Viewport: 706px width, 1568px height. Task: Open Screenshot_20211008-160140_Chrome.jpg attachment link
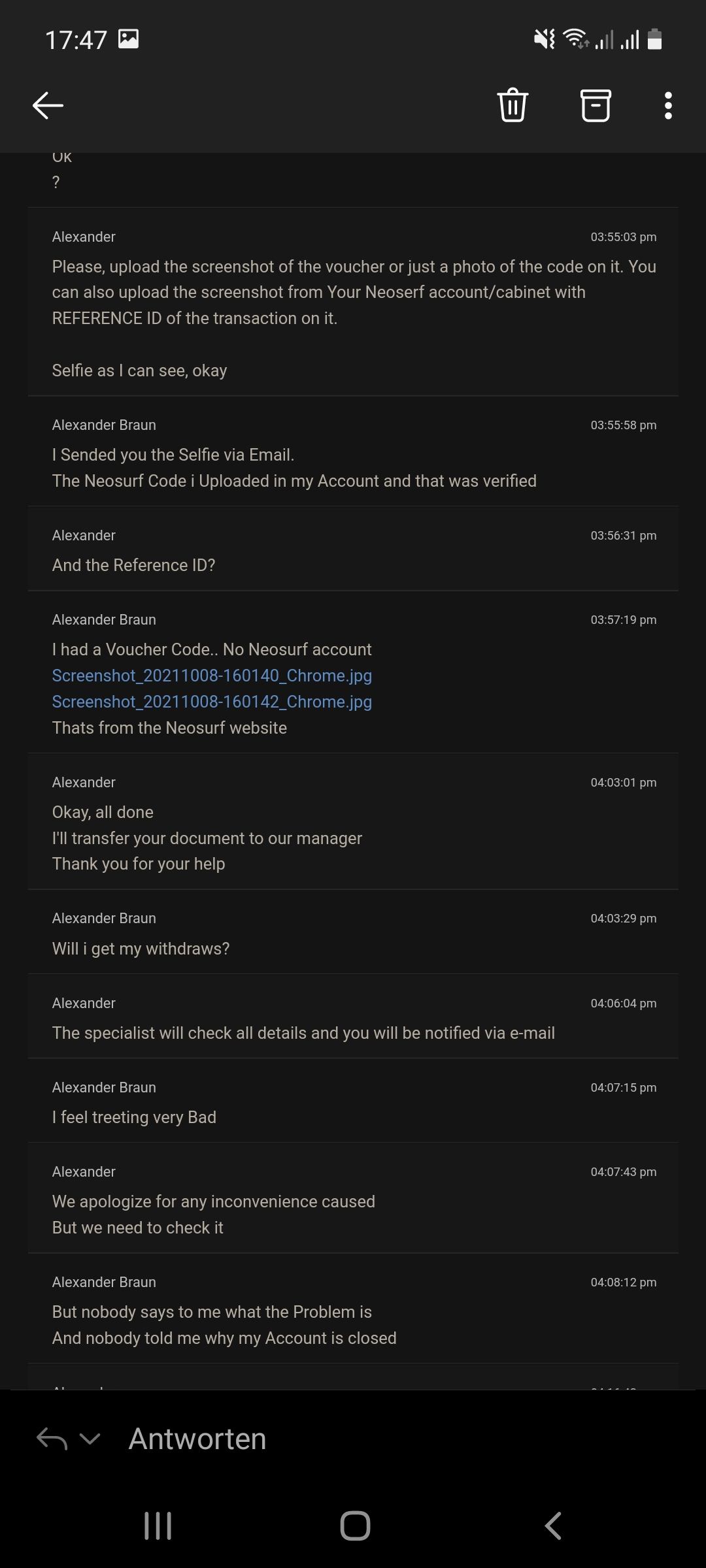click(x=212, y=676)
